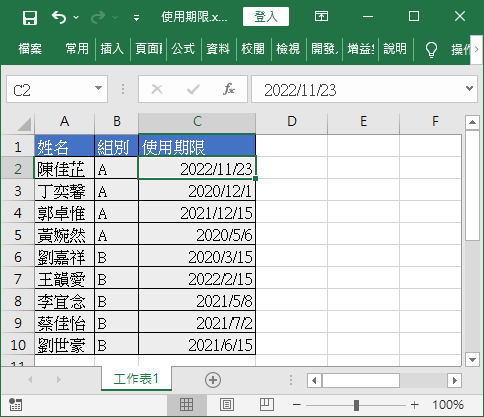Open the 插入 ribbon tab

112,49
